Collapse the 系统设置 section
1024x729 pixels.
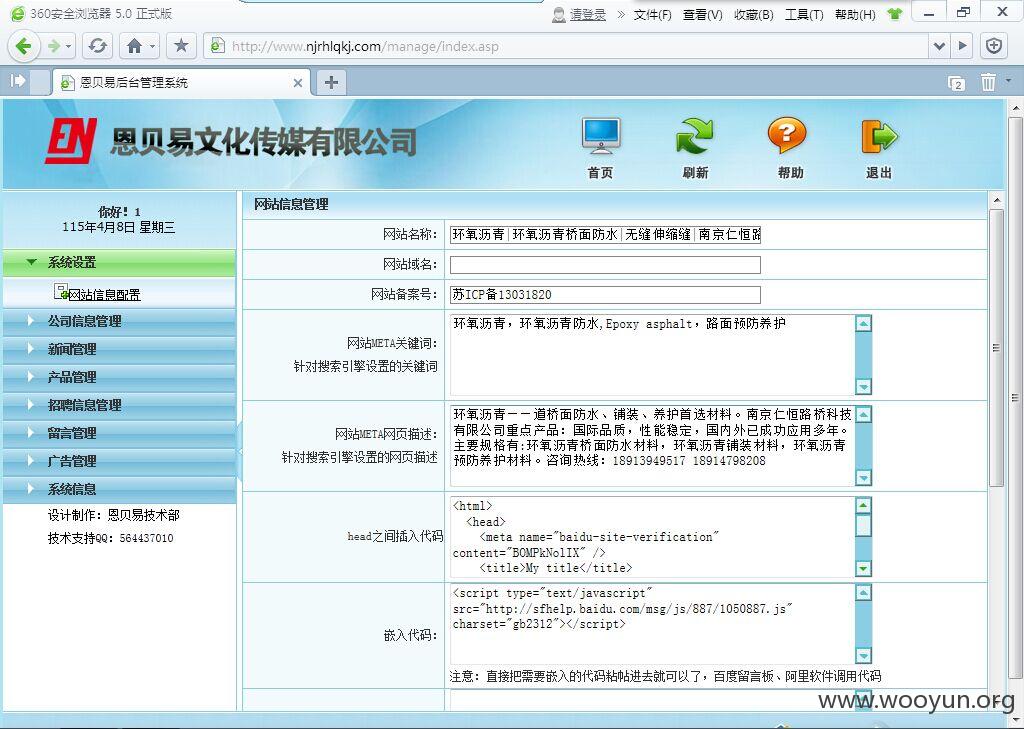119,263
